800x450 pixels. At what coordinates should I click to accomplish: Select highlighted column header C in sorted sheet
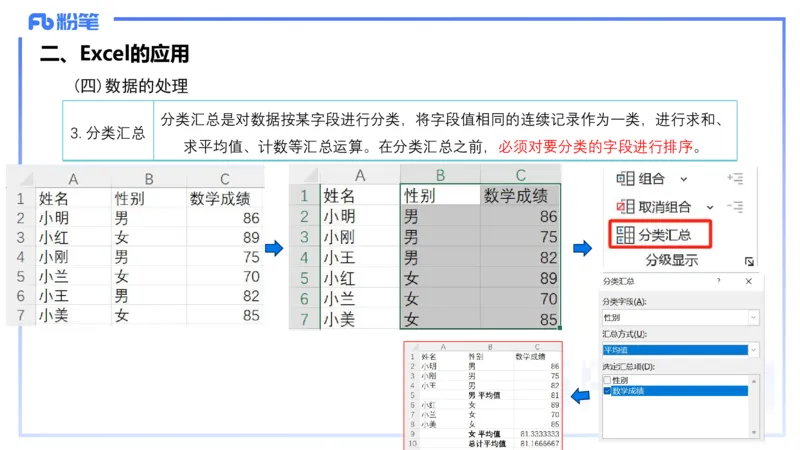click(520, 175)
